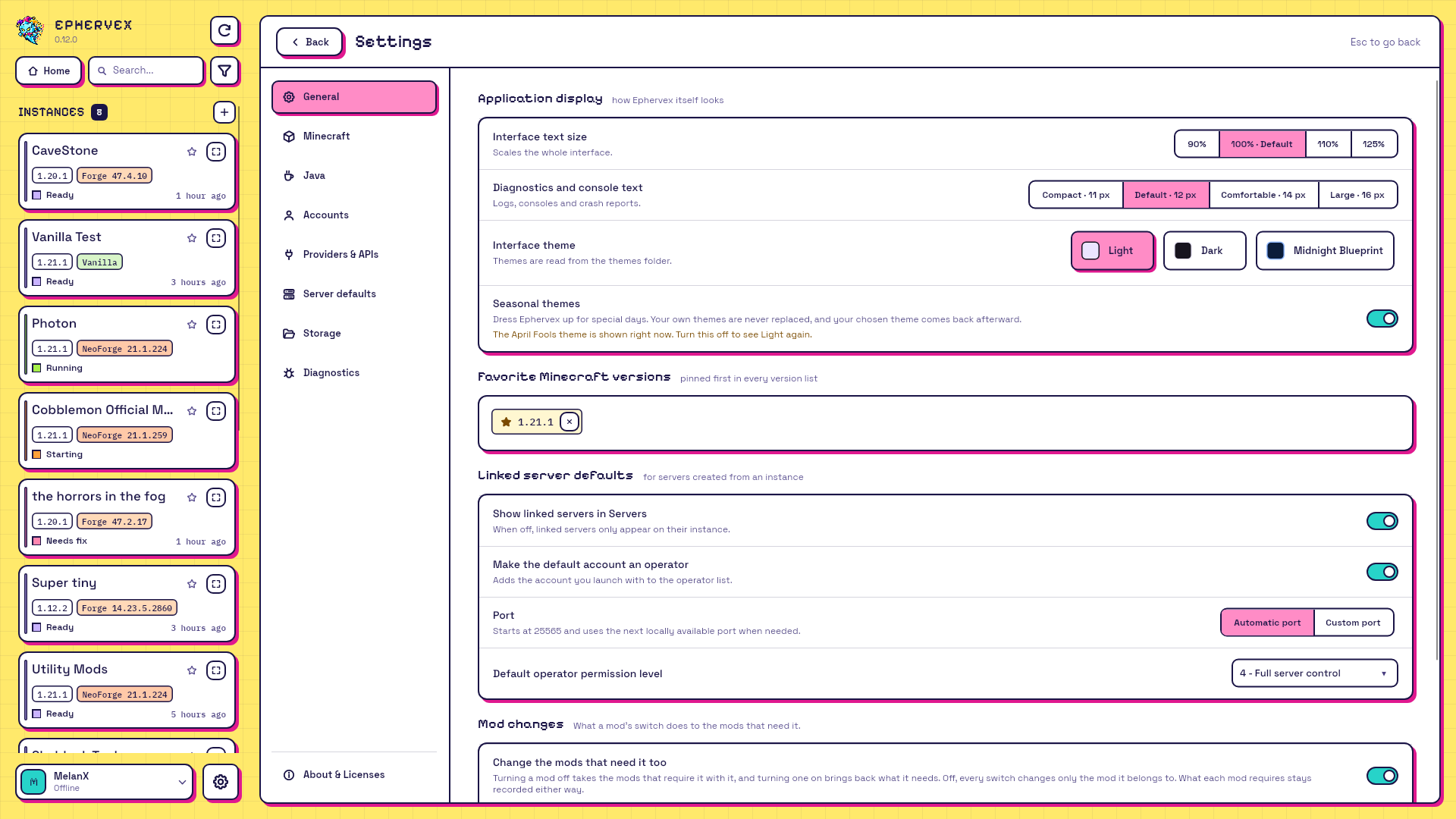The width and height of the screenshot is (1456, 819).
Task: Click the MelanX account avatar
Action: pos(33,782)
